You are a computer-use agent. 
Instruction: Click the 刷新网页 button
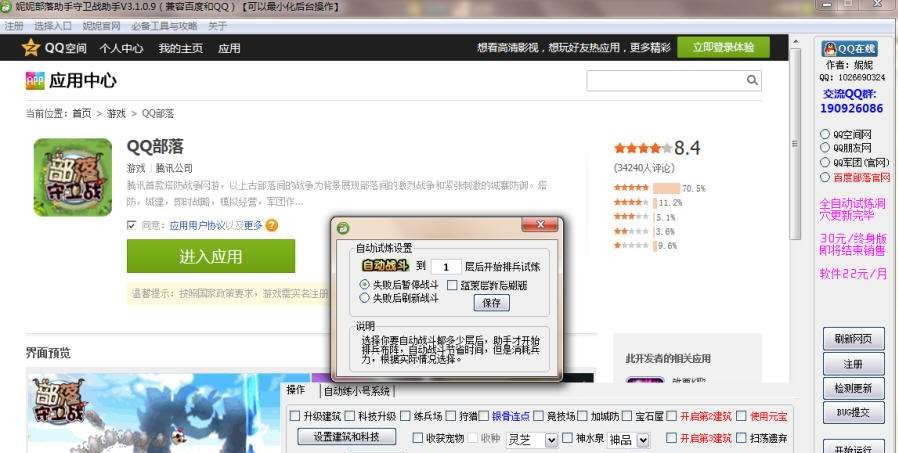pos(853,338)
